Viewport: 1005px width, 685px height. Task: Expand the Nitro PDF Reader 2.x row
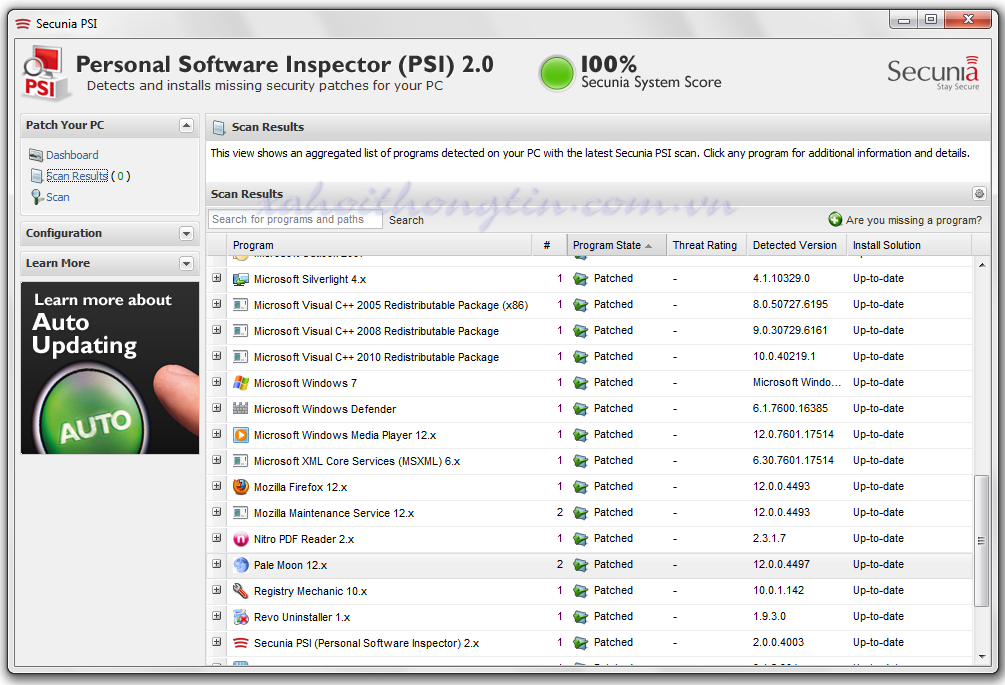(217, 538)
